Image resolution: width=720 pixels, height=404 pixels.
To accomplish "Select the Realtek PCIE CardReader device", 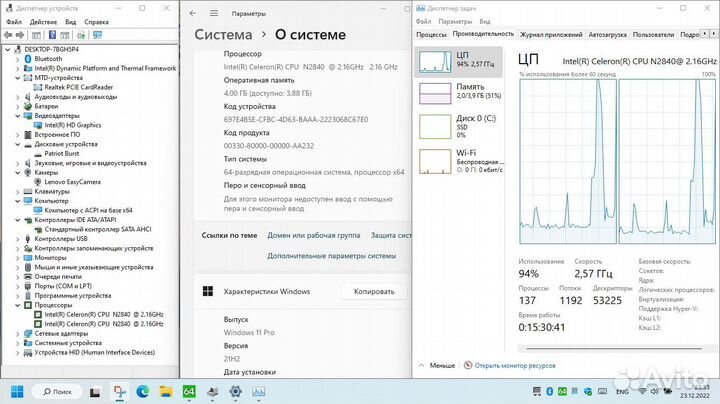I will click(x=79, y=87).
